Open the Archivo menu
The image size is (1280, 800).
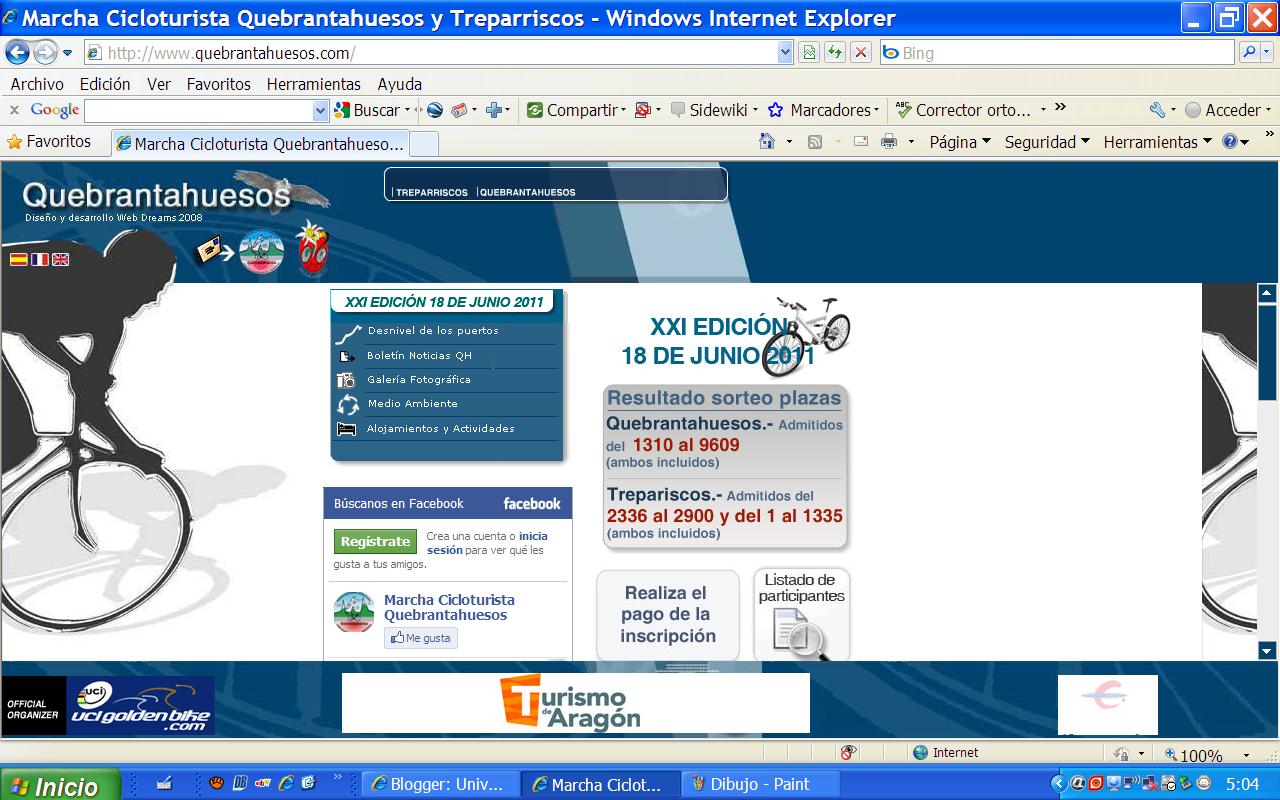[37, 84]
